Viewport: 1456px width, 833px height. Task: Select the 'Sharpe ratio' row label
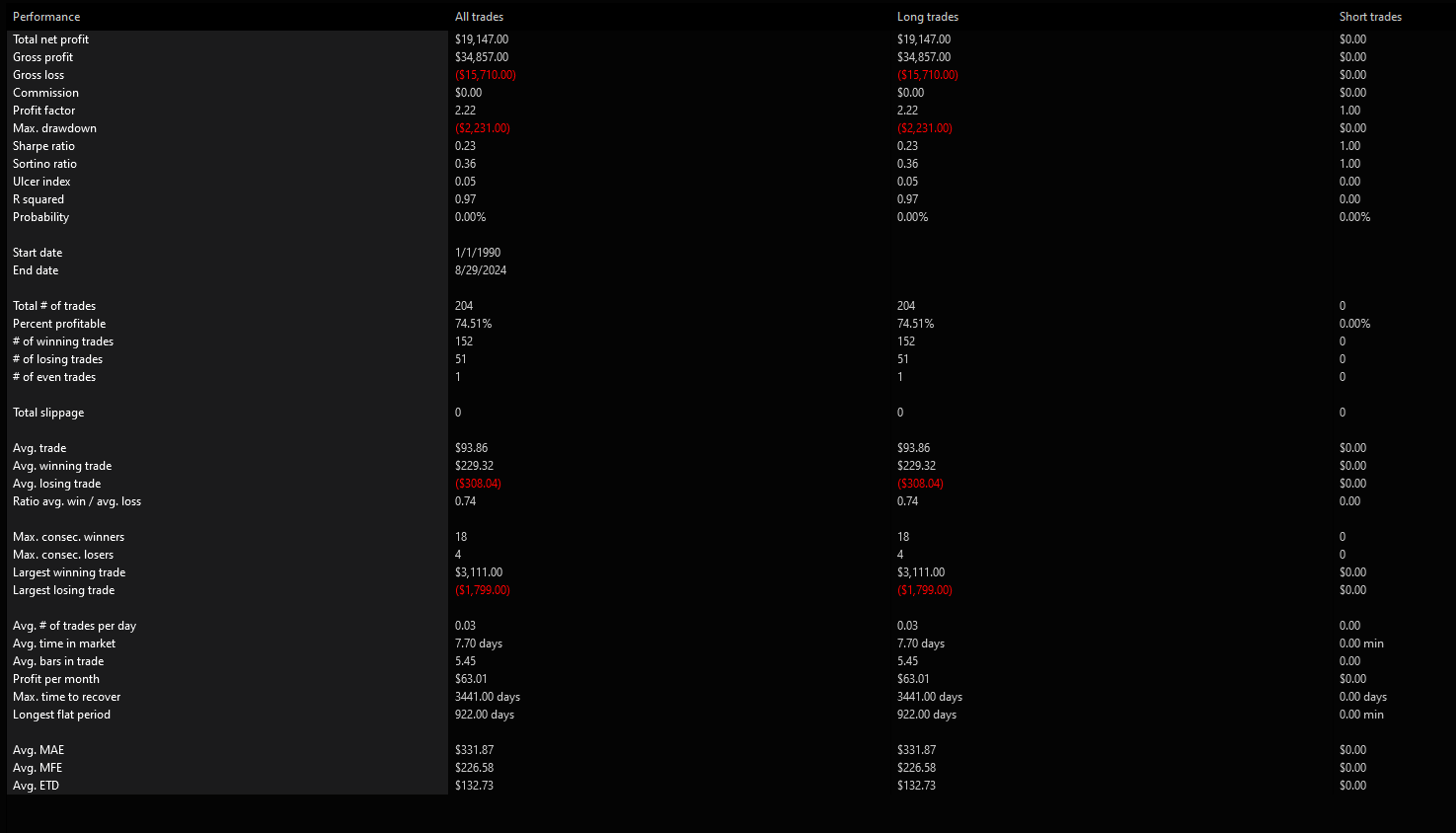[x=43, y=146]
